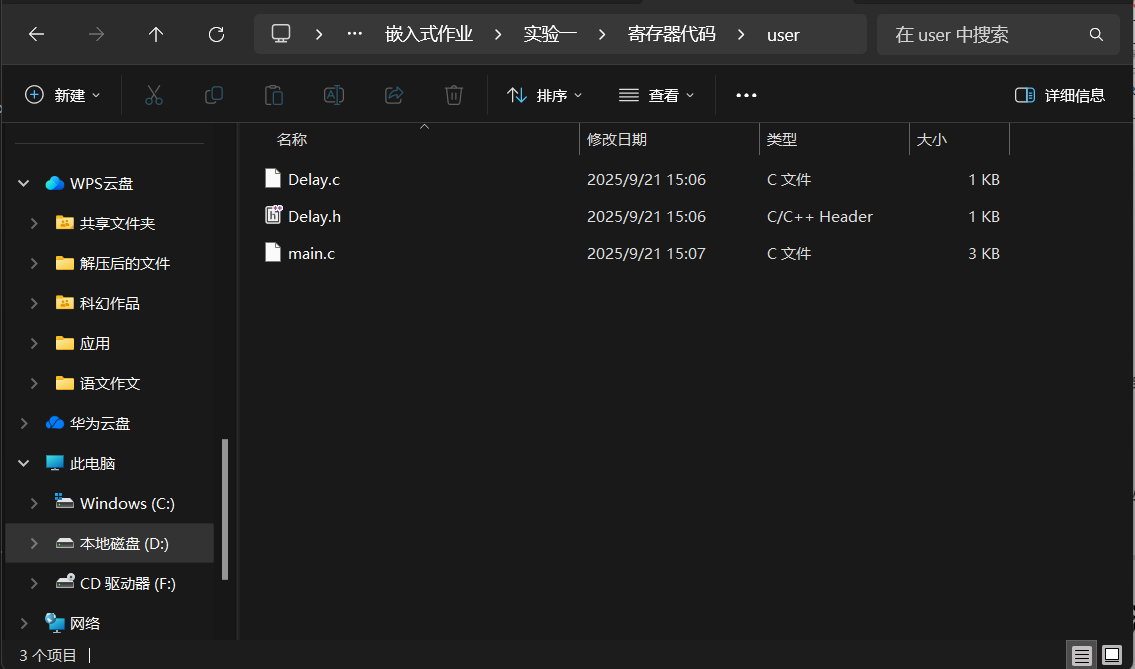Click the main.c file icon

273,252
